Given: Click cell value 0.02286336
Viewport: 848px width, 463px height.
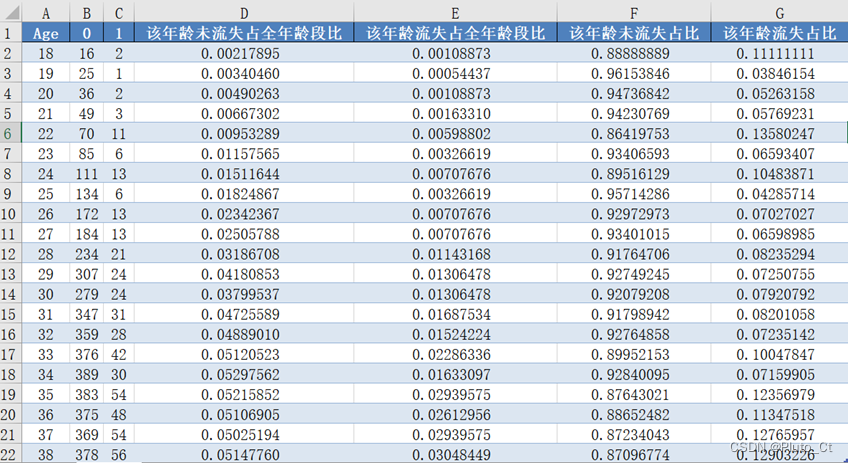Looking at the screenshot, I should pos(455,354).
